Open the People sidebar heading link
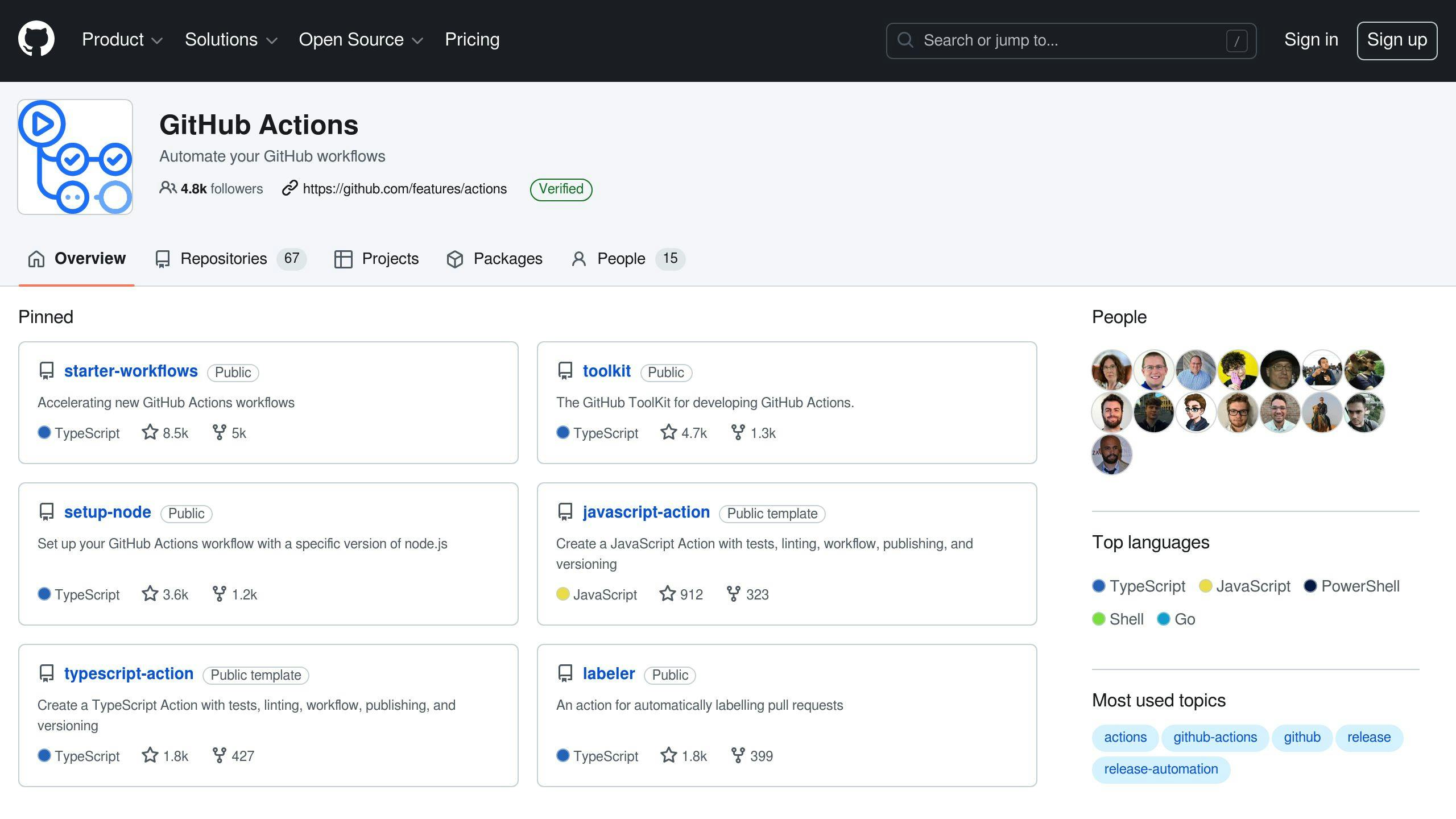 [x=1119, y=317]
